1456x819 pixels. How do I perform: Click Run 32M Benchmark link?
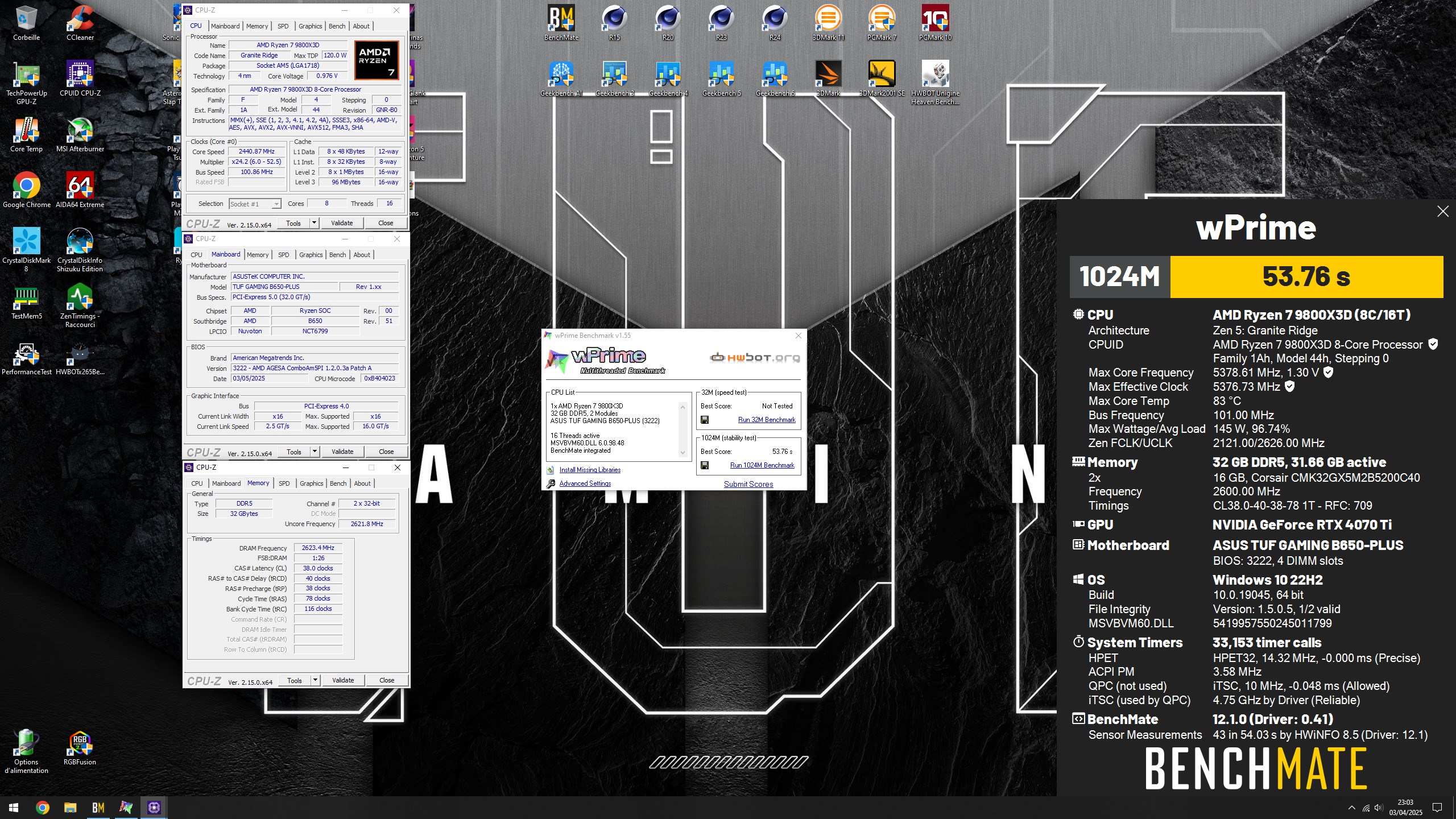point(767,420)
